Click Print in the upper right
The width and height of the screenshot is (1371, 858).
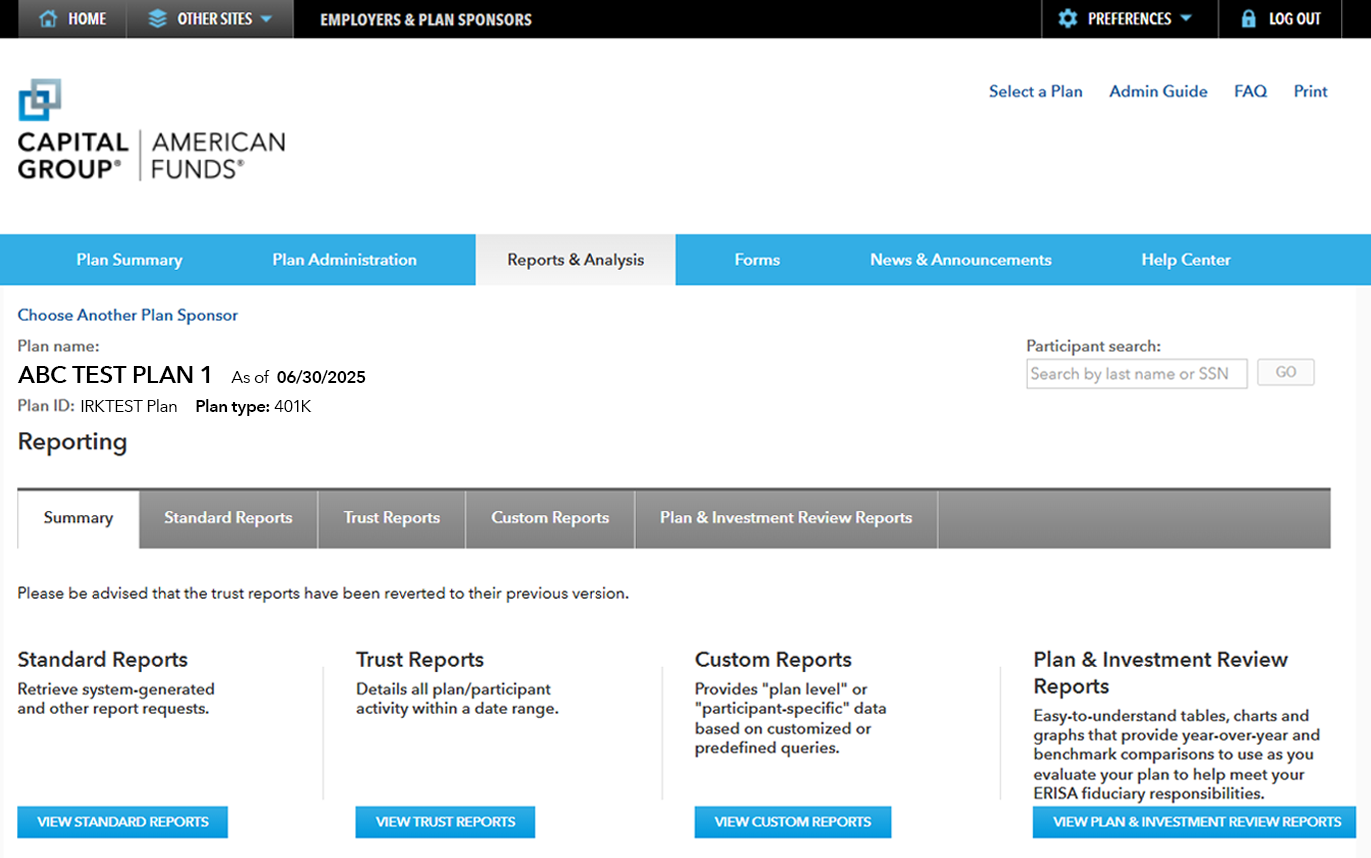coord(1310,91)
